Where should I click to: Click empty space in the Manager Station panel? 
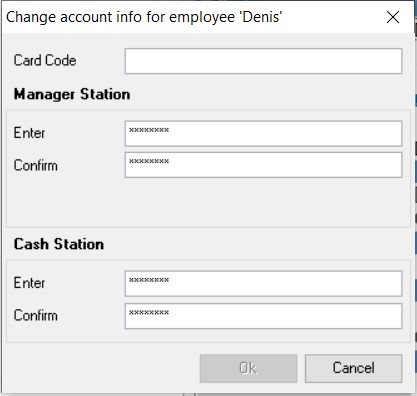(208, 203)
